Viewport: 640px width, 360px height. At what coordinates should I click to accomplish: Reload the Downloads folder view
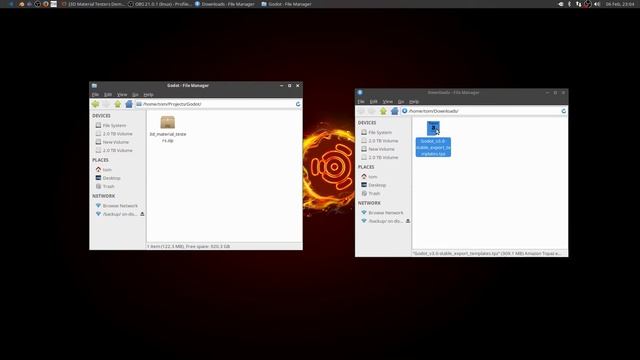[x=564, y=111]
